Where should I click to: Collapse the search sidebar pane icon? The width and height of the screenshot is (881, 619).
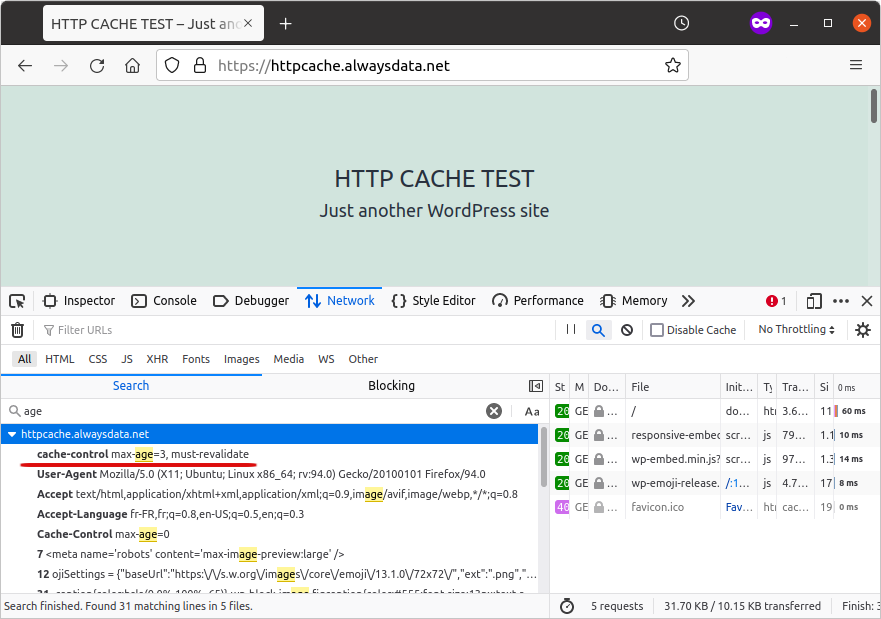click(x=536, y=386)
